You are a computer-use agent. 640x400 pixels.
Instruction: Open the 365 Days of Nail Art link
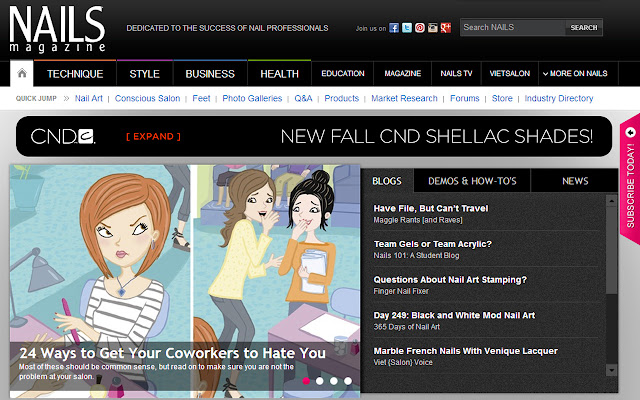point(407,327)
